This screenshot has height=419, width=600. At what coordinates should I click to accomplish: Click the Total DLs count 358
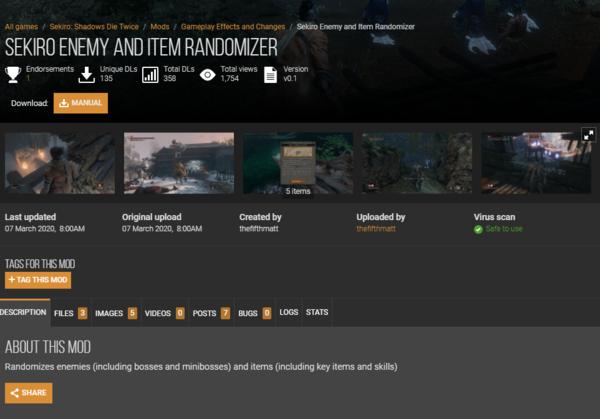[170, 78]
